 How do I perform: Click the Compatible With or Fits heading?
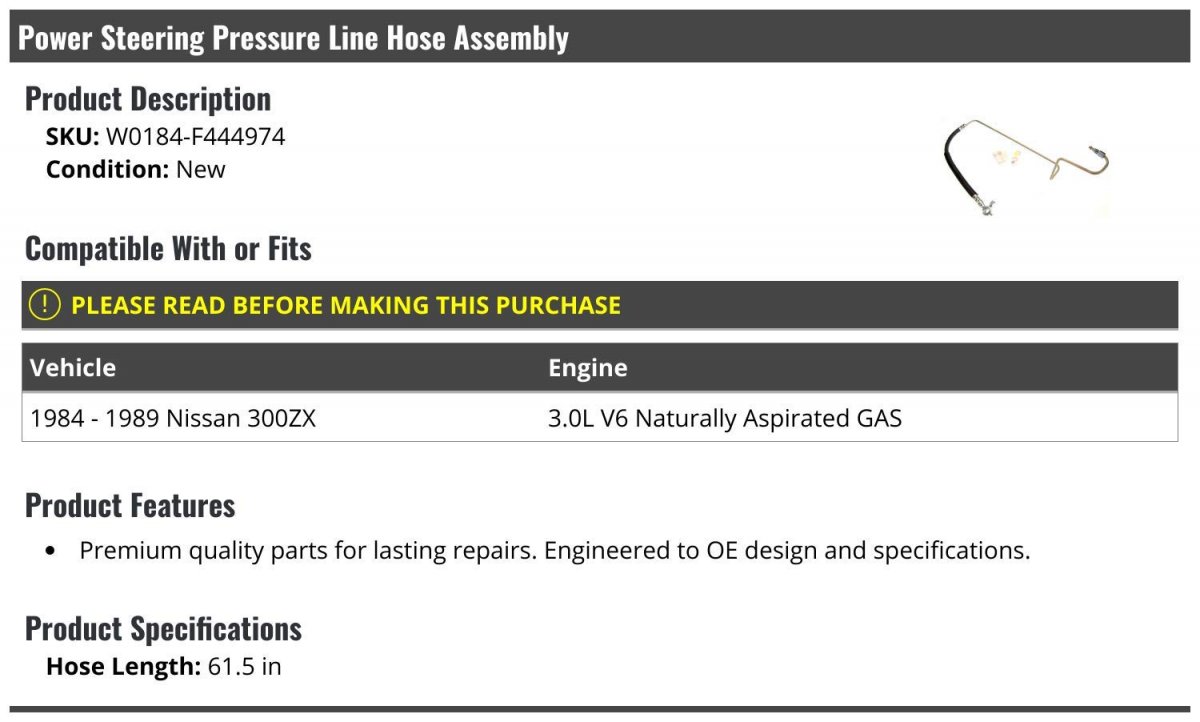coord(168,248)
